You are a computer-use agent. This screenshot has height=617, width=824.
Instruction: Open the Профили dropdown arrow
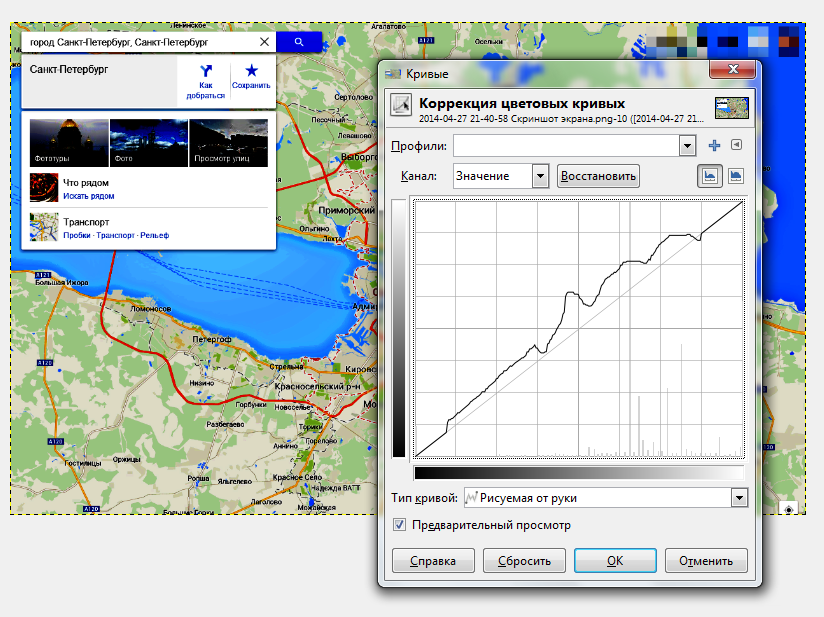(687, 146)
